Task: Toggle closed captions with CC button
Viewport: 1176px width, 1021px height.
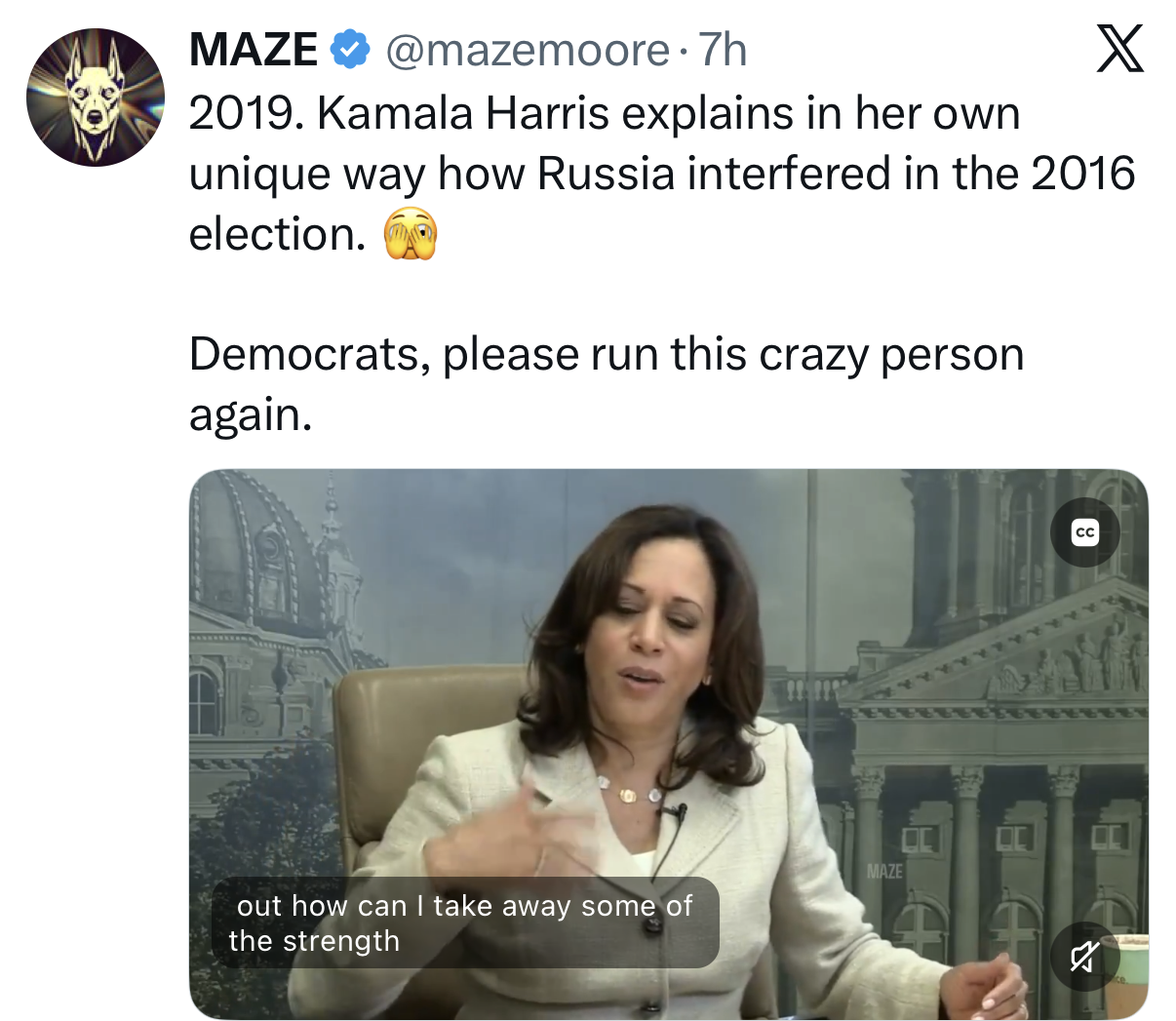Action: pyautogui.click(x=1084, y=532)
